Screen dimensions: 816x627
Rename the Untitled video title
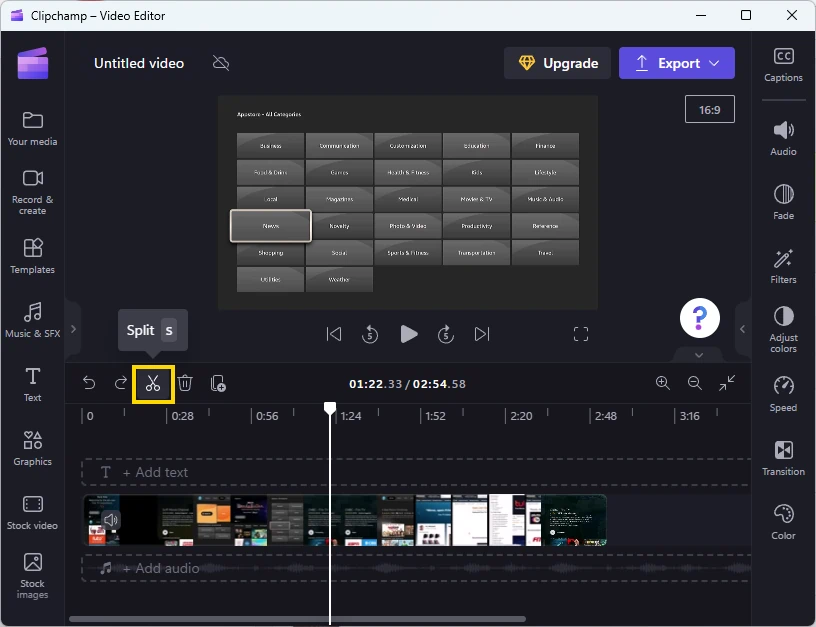pos(139,63)
